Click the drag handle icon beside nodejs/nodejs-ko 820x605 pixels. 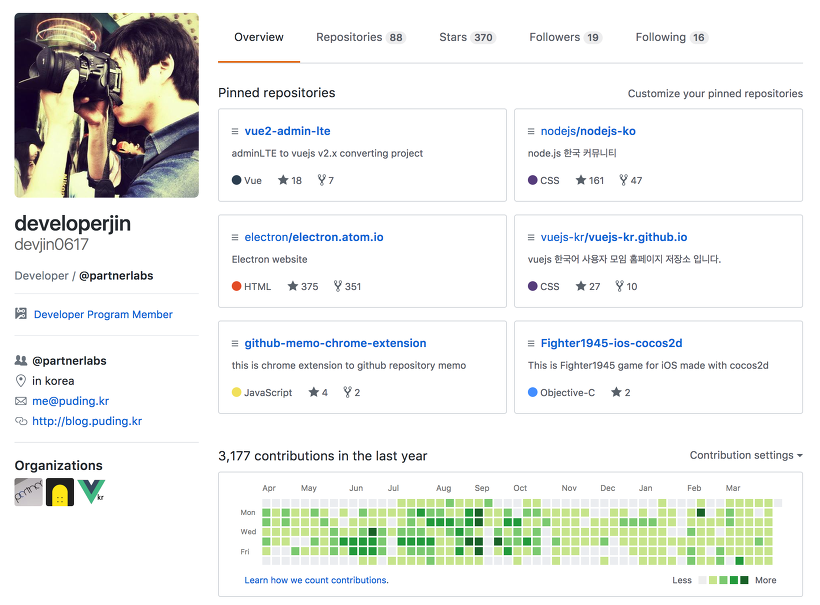point(531,131)
